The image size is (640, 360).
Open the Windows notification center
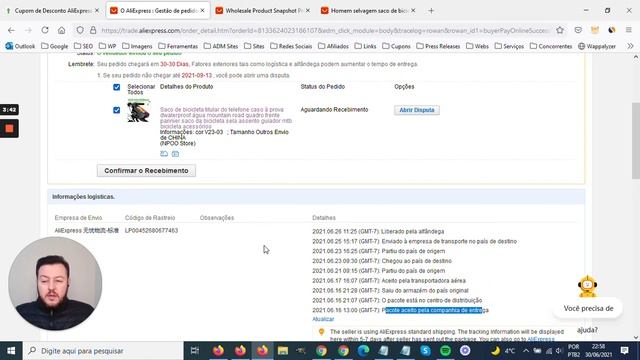coord(624,351)
